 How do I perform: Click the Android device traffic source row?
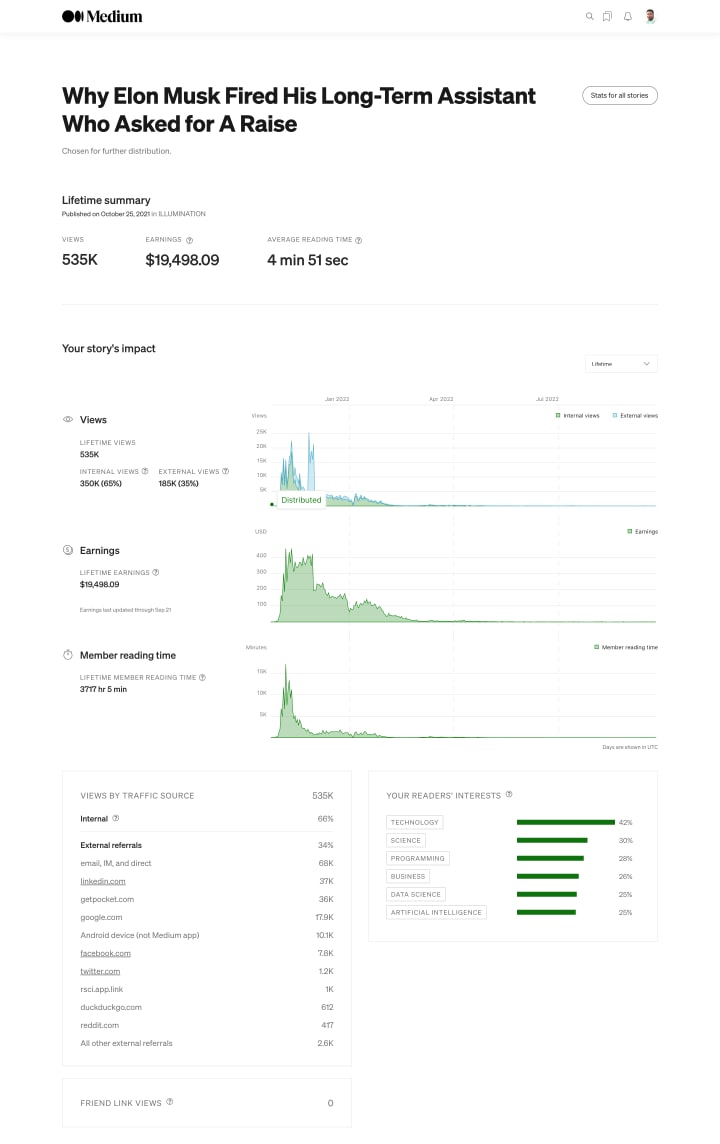tap(206, 935)
